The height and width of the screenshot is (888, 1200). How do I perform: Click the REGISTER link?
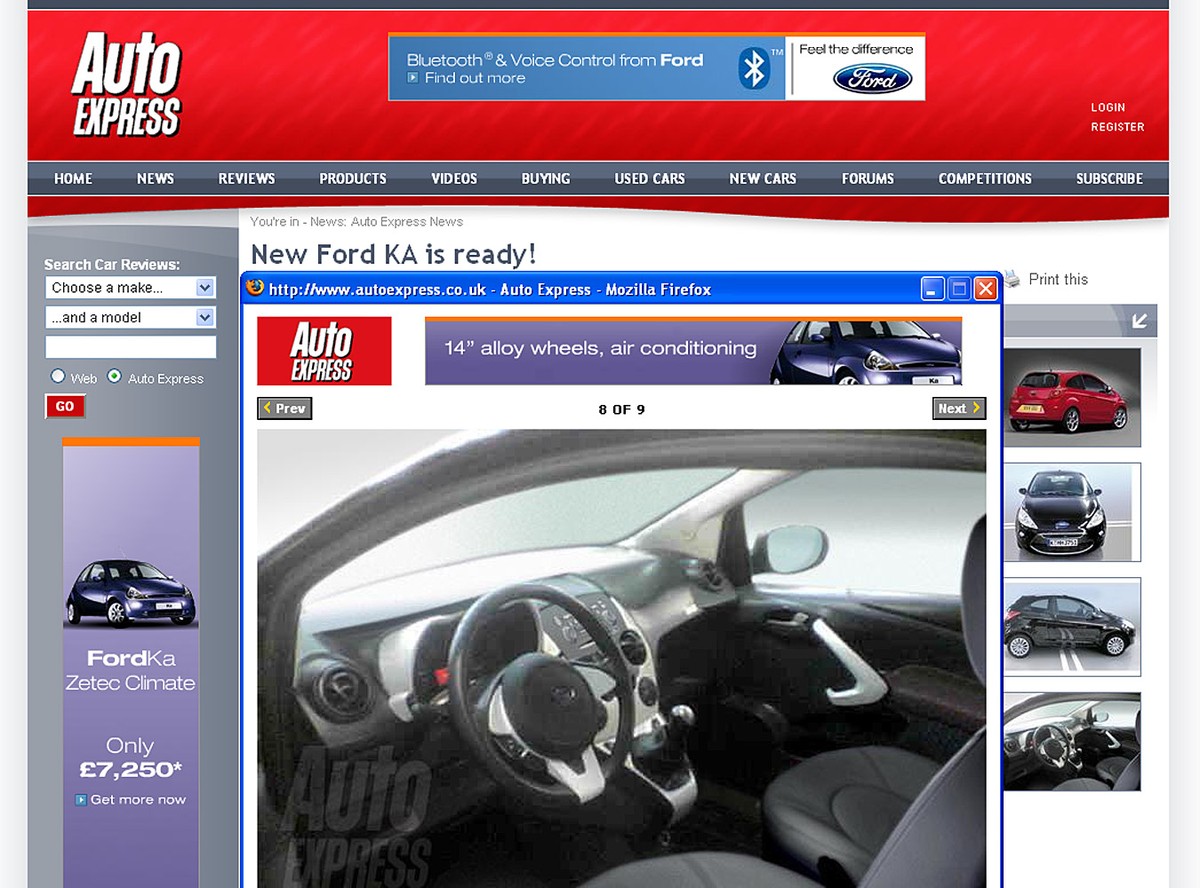click(x=1118, y=127)
